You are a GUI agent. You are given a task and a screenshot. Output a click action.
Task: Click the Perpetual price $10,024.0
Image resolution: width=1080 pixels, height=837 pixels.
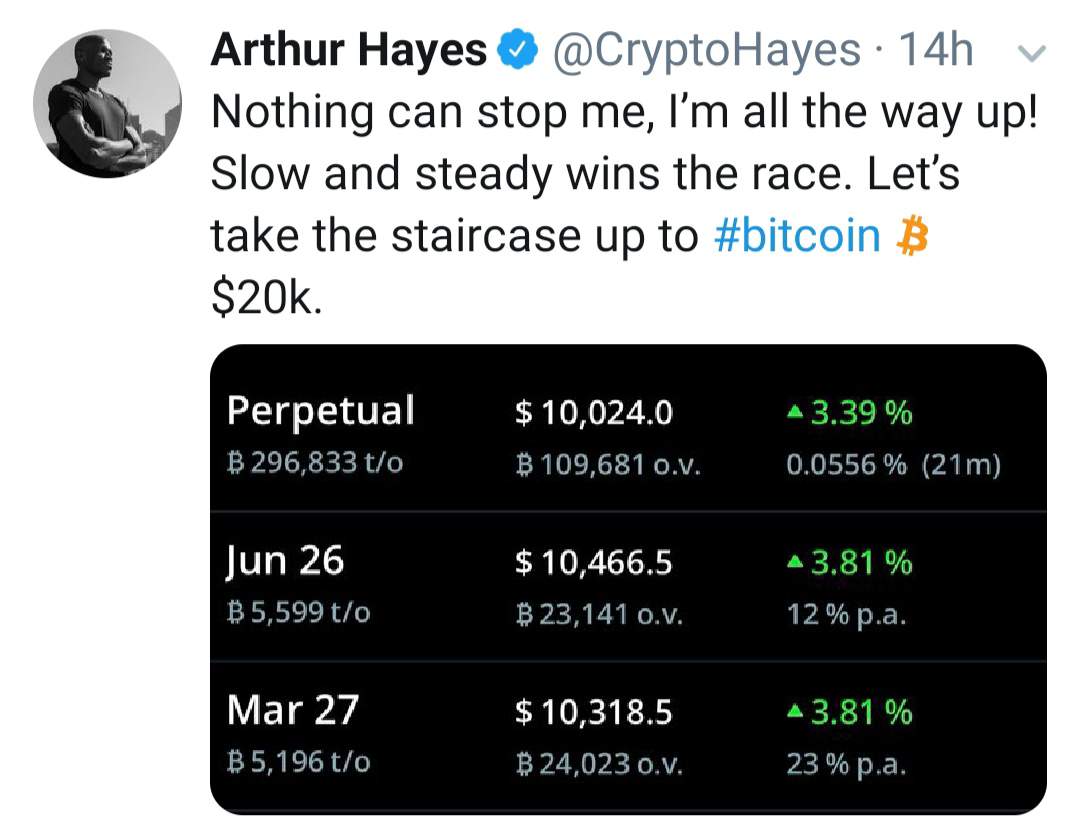(x=593, y=413)
